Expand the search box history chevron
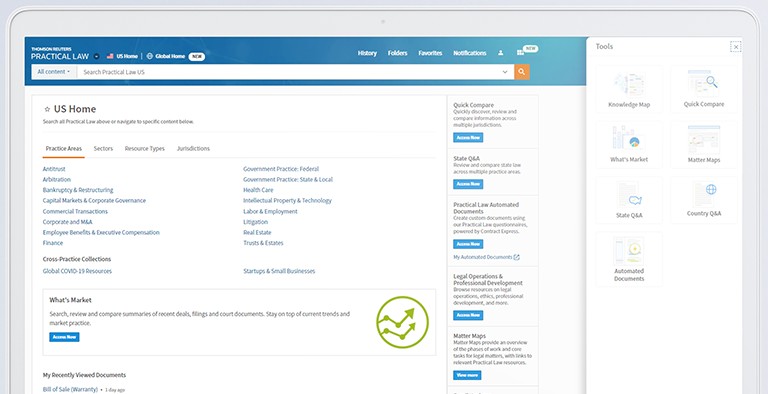This screenshot has height=394, width=768. pyautogui.click(x=505, y=72)
